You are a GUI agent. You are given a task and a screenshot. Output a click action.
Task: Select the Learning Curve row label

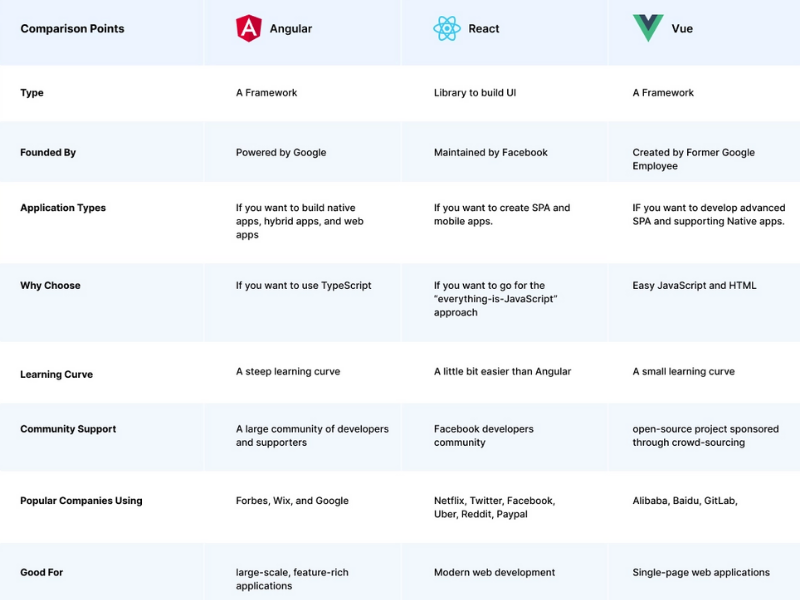56,375
